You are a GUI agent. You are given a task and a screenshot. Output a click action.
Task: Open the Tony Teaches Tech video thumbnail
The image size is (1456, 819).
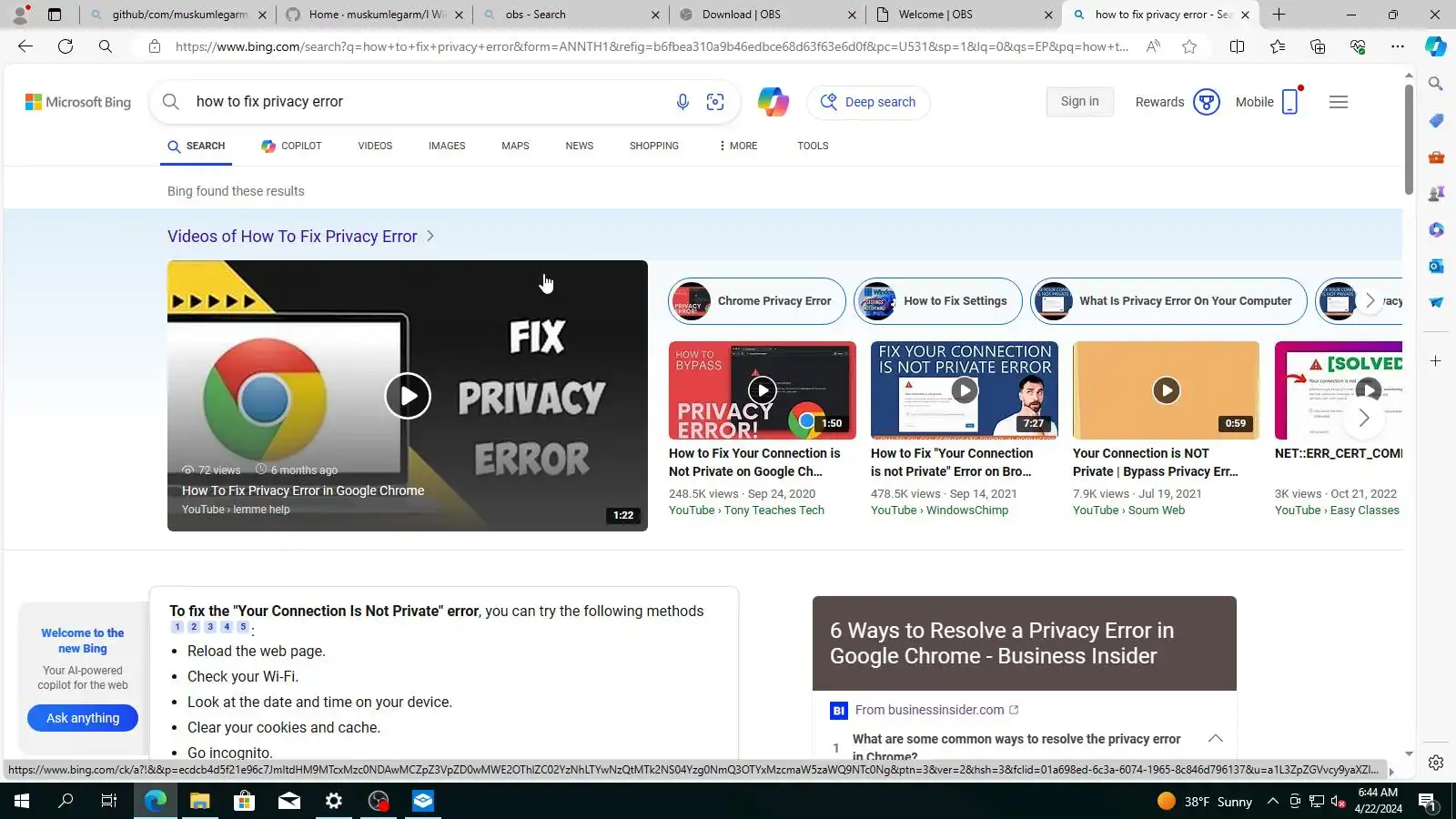click(x=763, y=390)
